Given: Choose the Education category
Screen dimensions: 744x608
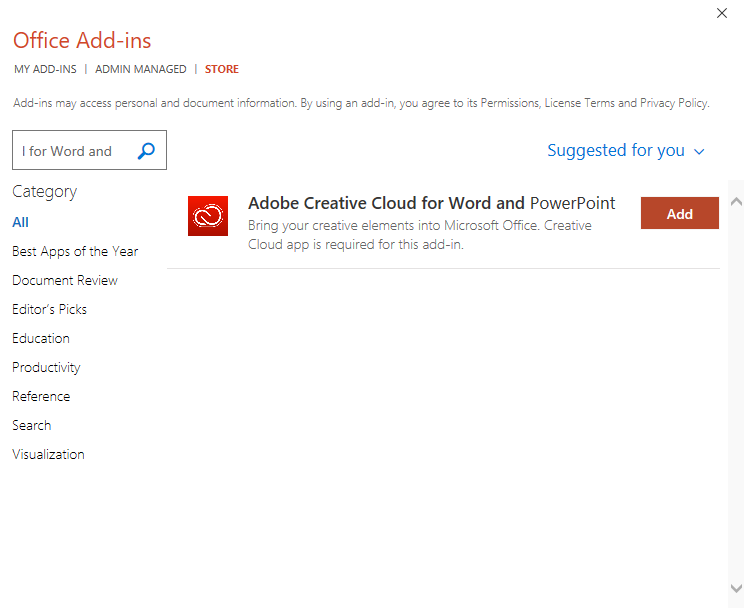Looking at the screenshot, I should [x=41, y=338].
